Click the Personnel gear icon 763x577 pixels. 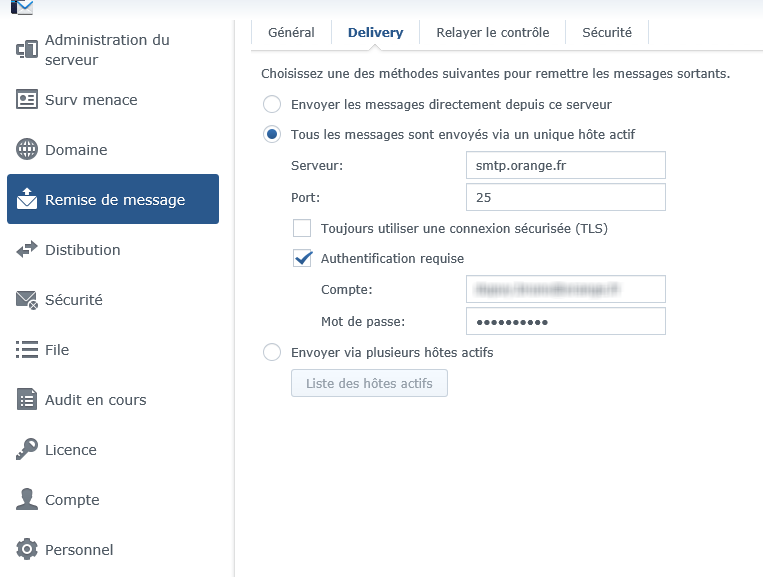tap(27, 550)
